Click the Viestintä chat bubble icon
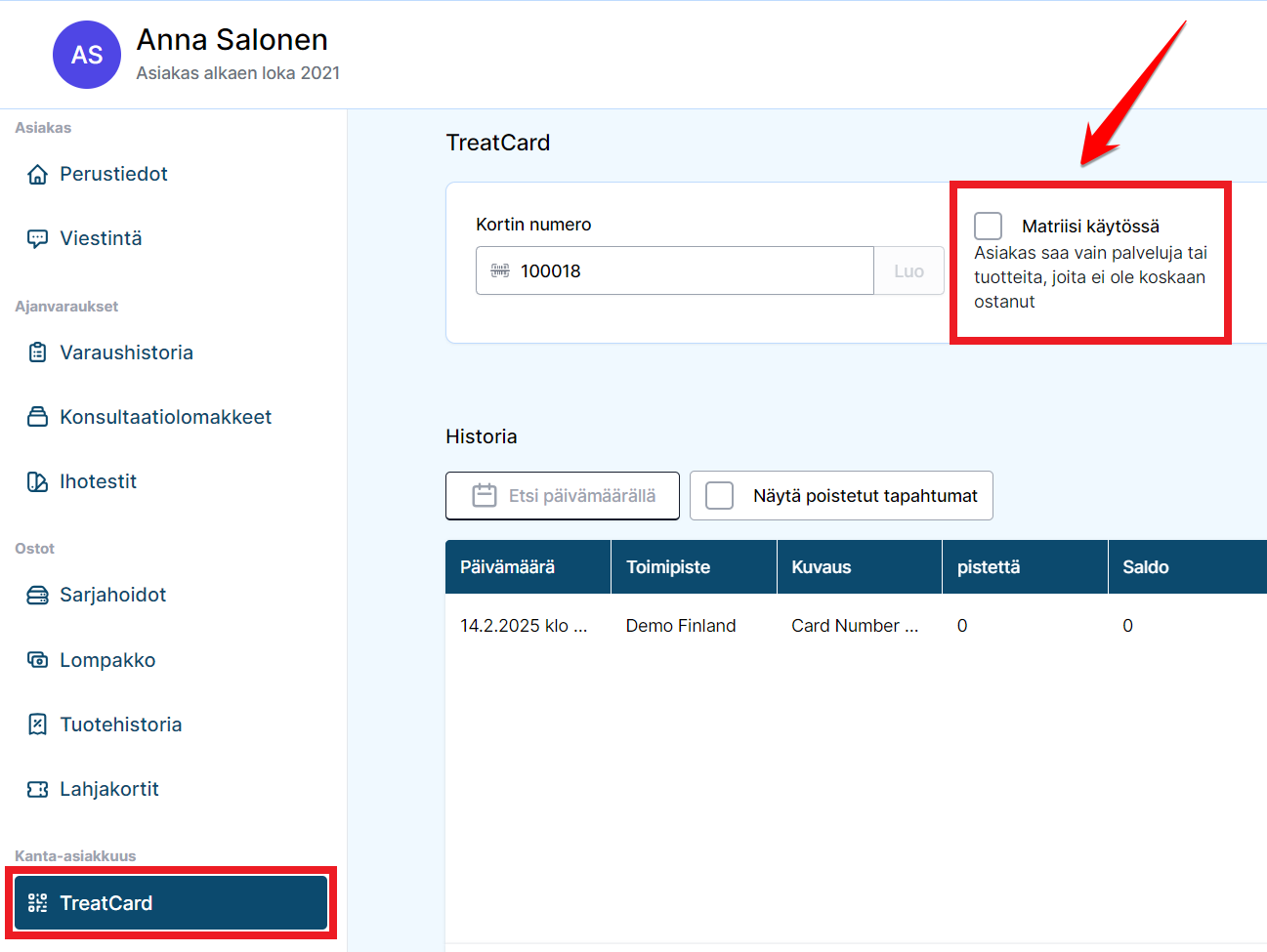Screen dimensions: 1267x952 37,238
